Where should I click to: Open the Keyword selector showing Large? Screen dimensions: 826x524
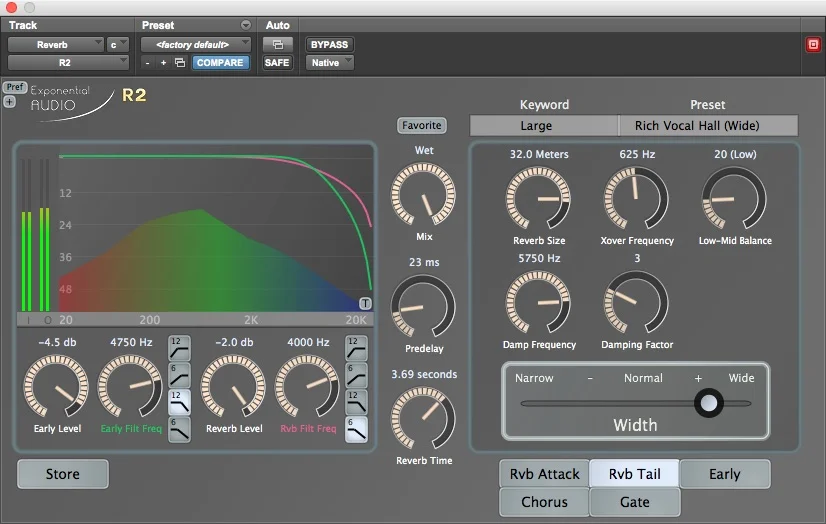[544, 126]
